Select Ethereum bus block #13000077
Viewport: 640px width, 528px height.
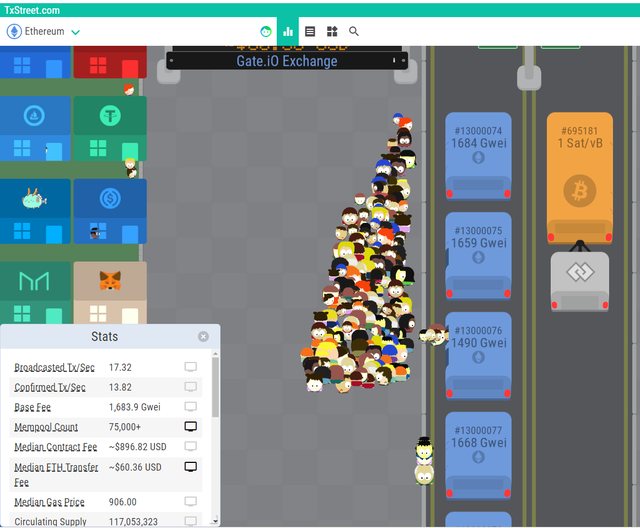pos(478,455)
